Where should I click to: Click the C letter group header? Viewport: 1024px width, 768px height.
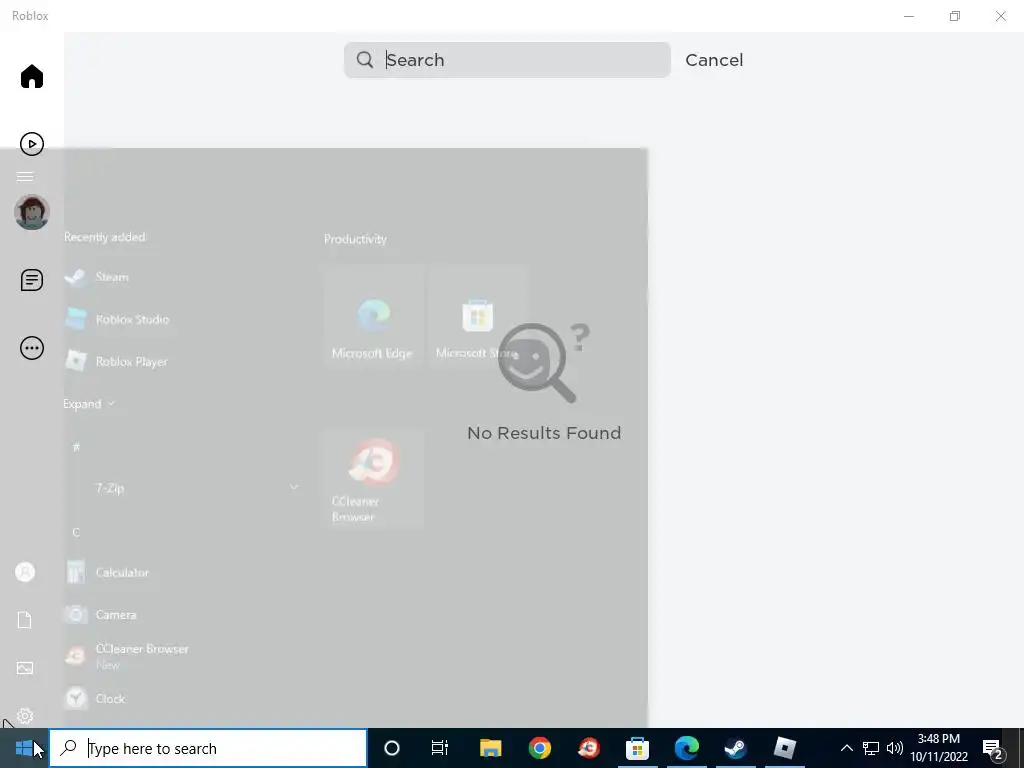[x=76, y=532]
